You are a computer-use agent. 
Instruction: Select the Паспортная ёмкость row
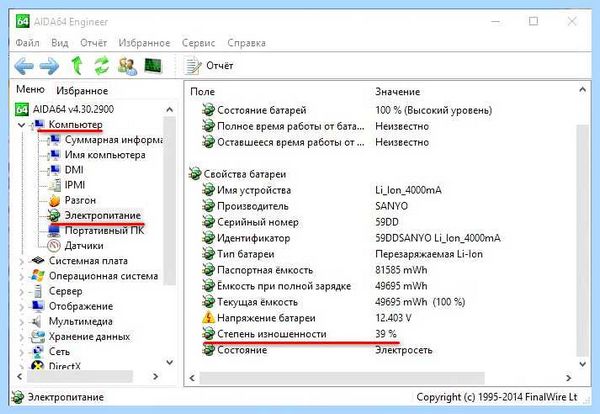tap(315, 270)
